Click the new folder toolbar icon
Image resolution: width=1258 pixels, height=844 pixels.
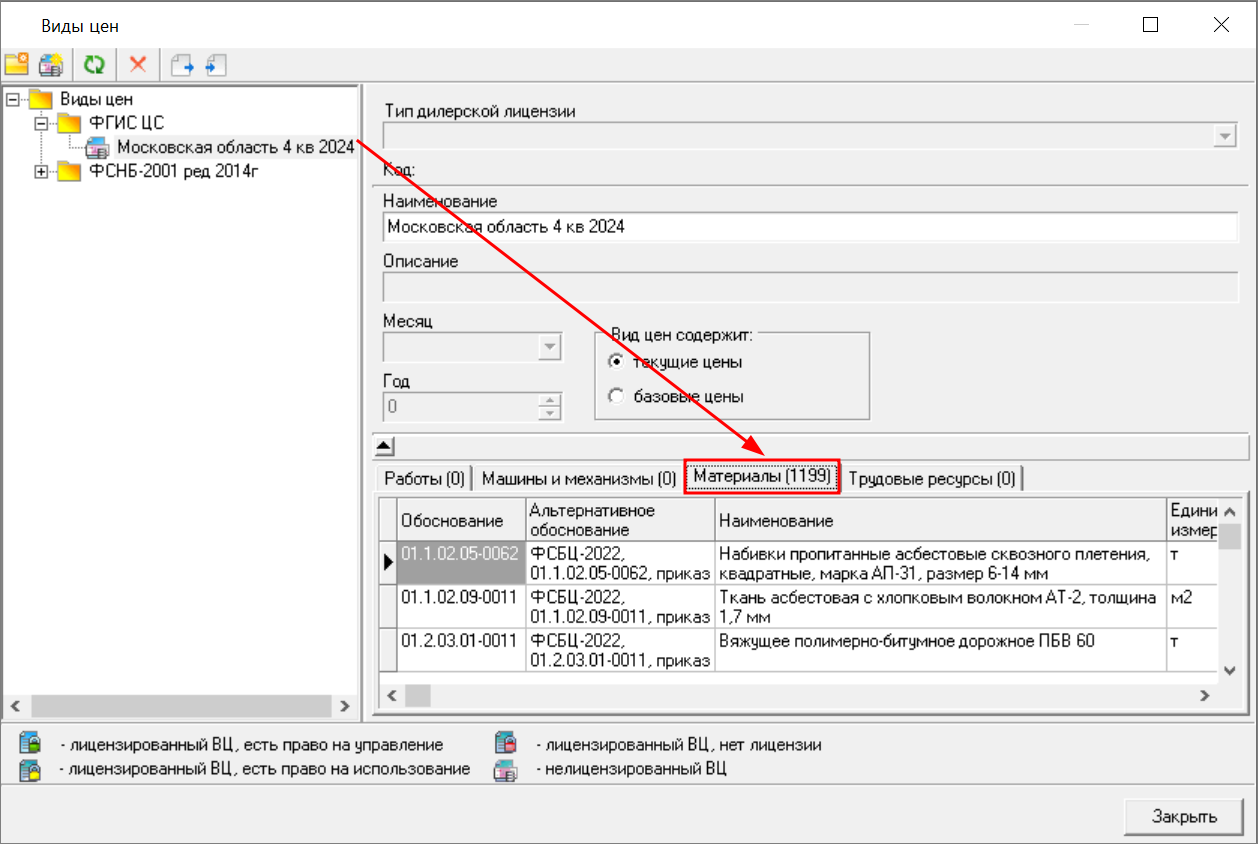(16, 65)
